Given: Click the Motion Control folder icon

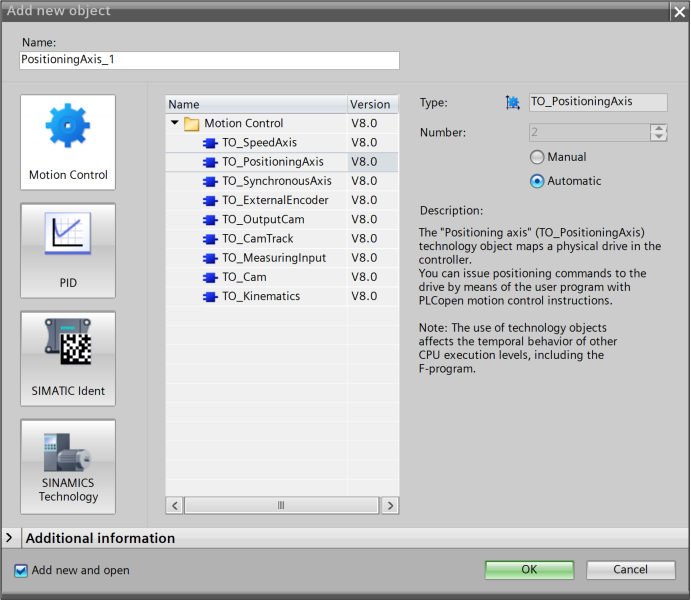Looking at the screenshot, I should tap(191, 124).
